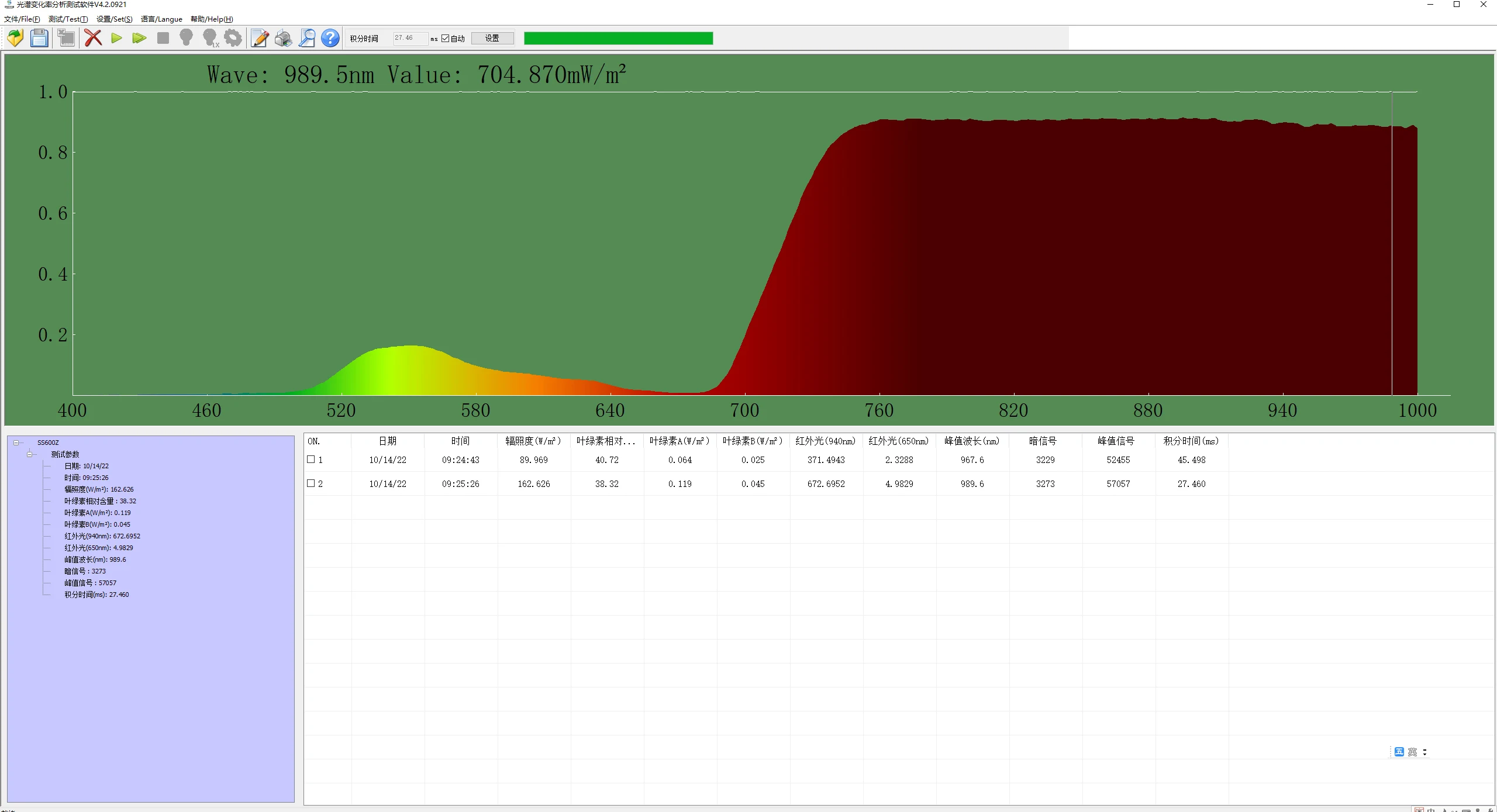Screen dimensions: 1497x812
Task: Click the 积分时间 27.46 input field
Action: point(409,38)
